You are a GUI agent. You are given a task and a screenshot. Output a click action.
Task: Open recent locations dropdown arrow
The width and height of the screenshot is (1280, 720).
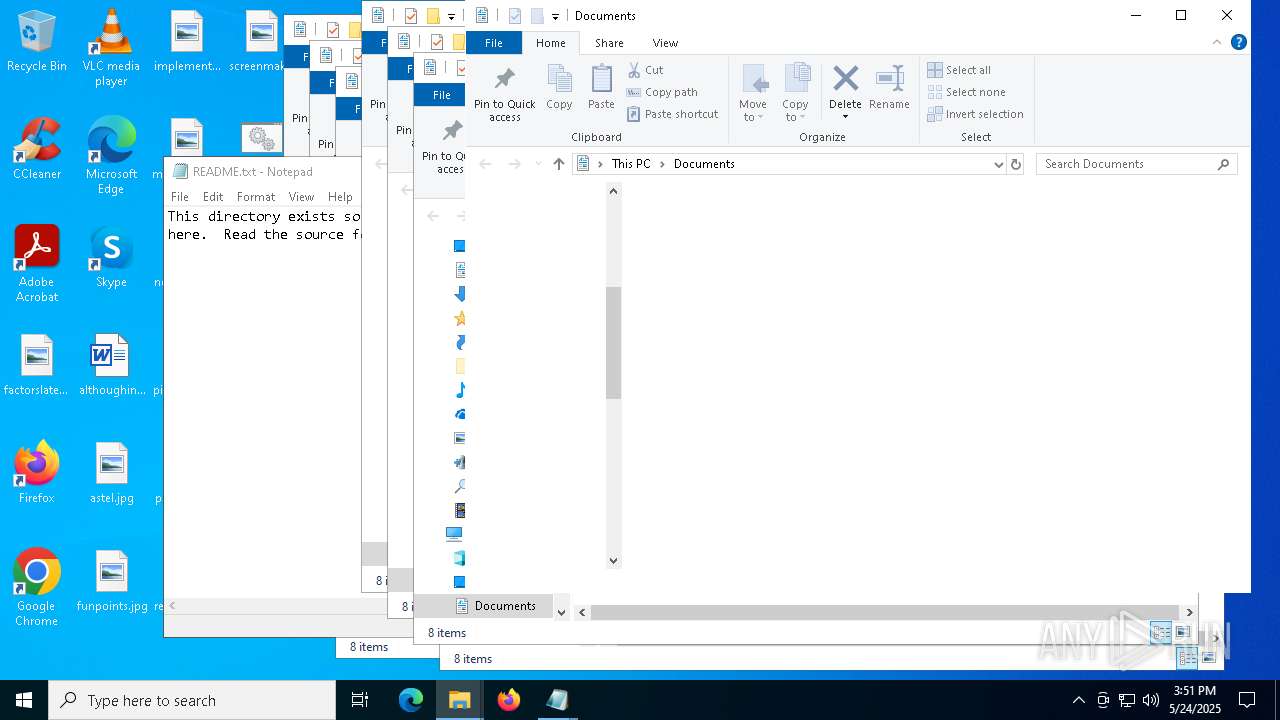[x=538, y=164]
